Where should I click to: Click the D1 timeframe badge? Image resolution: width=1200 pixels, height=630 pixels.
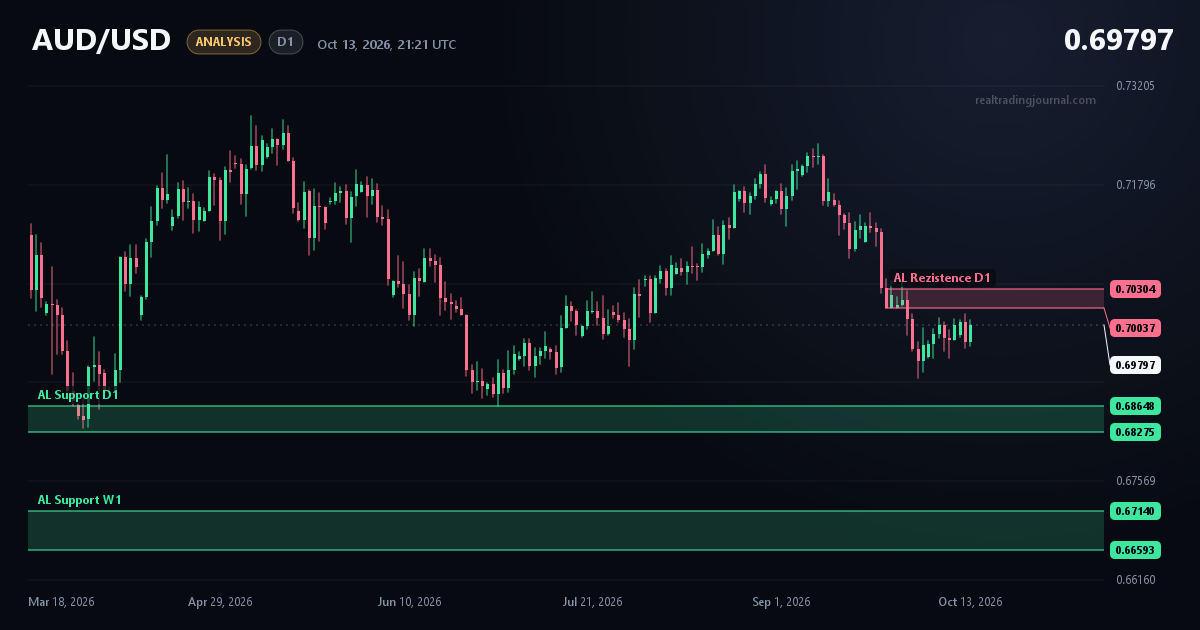tap(285, 42)
